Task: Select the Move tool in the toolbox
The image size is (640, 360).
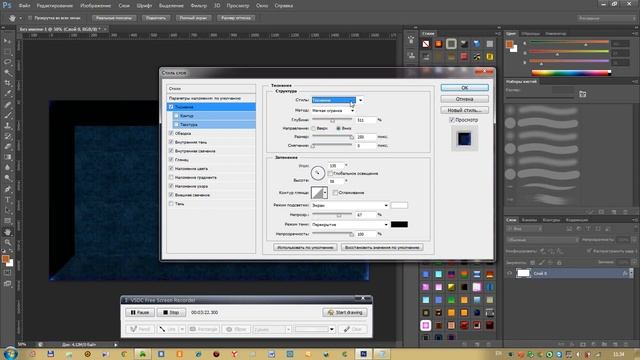Action: tap(7, 41)
